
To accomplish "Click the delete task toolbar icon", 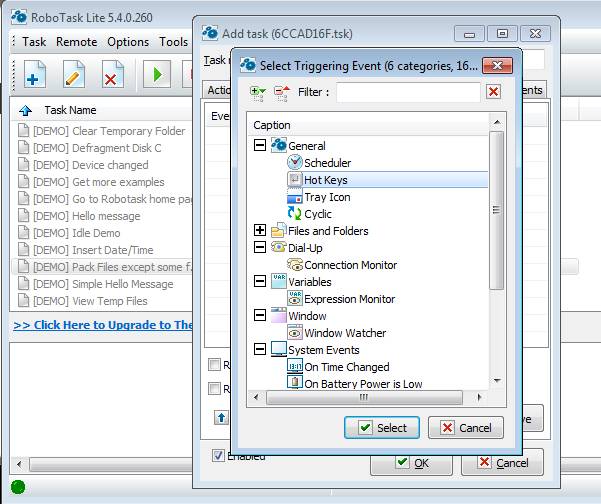I will click(111, 75).
